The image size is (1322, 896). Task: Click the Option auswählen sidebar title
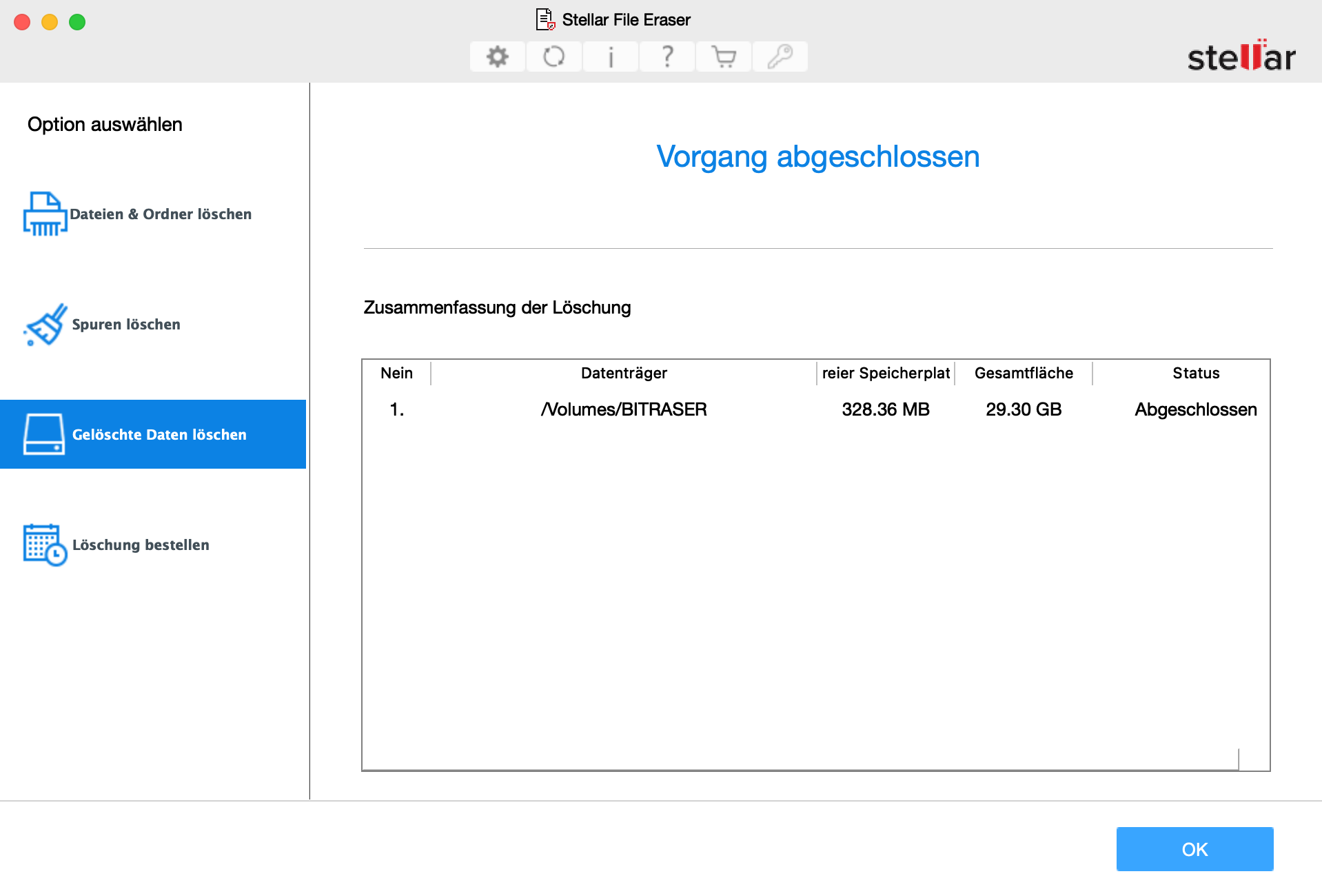[x=105, y=125]
